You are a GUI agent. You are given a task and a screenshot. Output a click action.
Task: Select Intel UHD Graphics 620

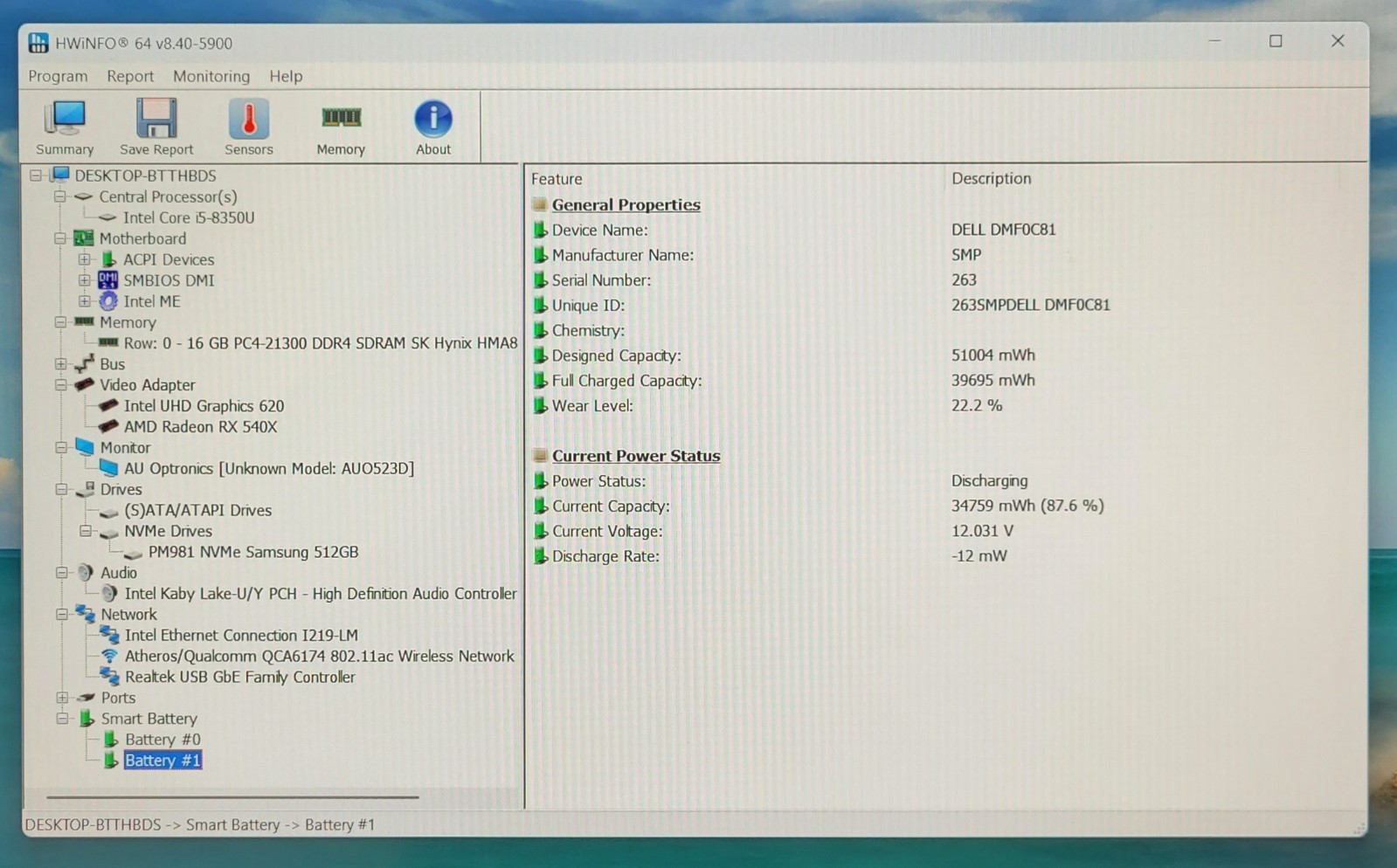[x=204, y=405]
